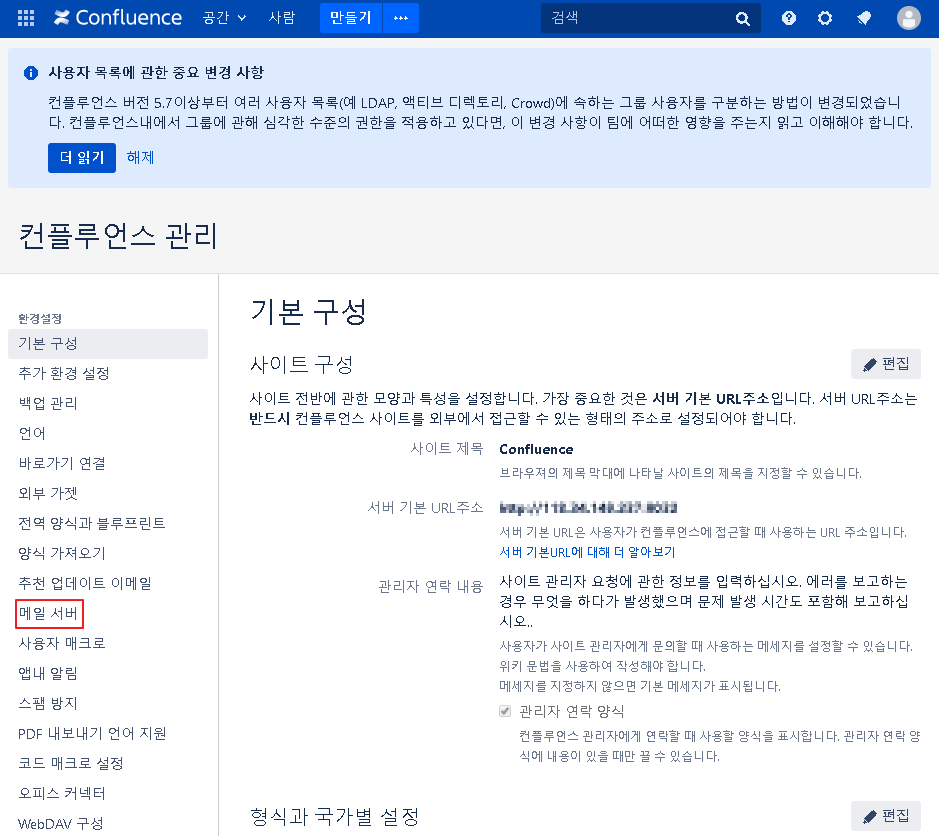Click the 만들기 create button
Viewport: 939px width, 836px height.
pyautogui.click(x=351, y=18)
